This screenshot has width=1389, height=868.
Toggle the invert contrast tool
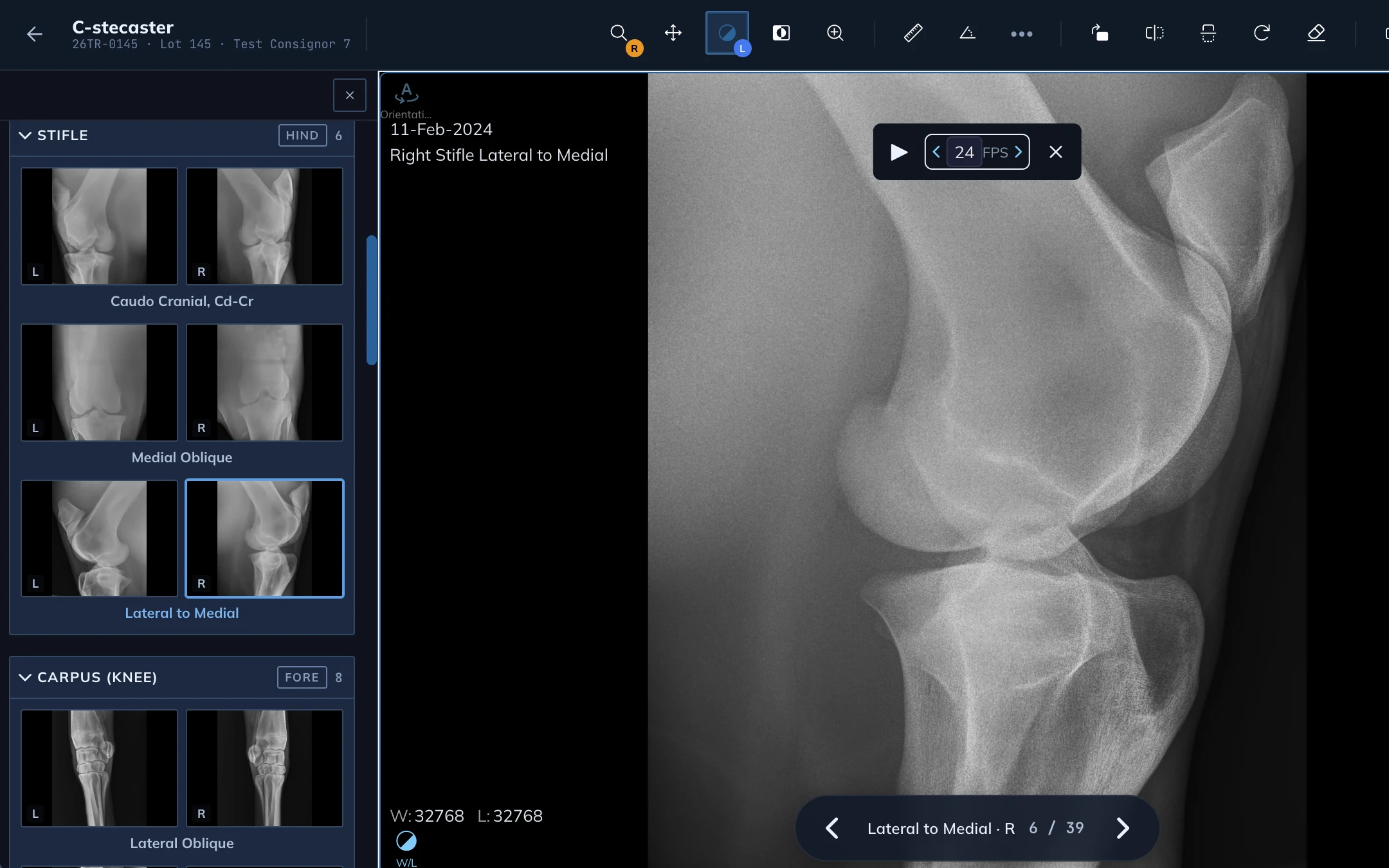click(x=781, y=33)
